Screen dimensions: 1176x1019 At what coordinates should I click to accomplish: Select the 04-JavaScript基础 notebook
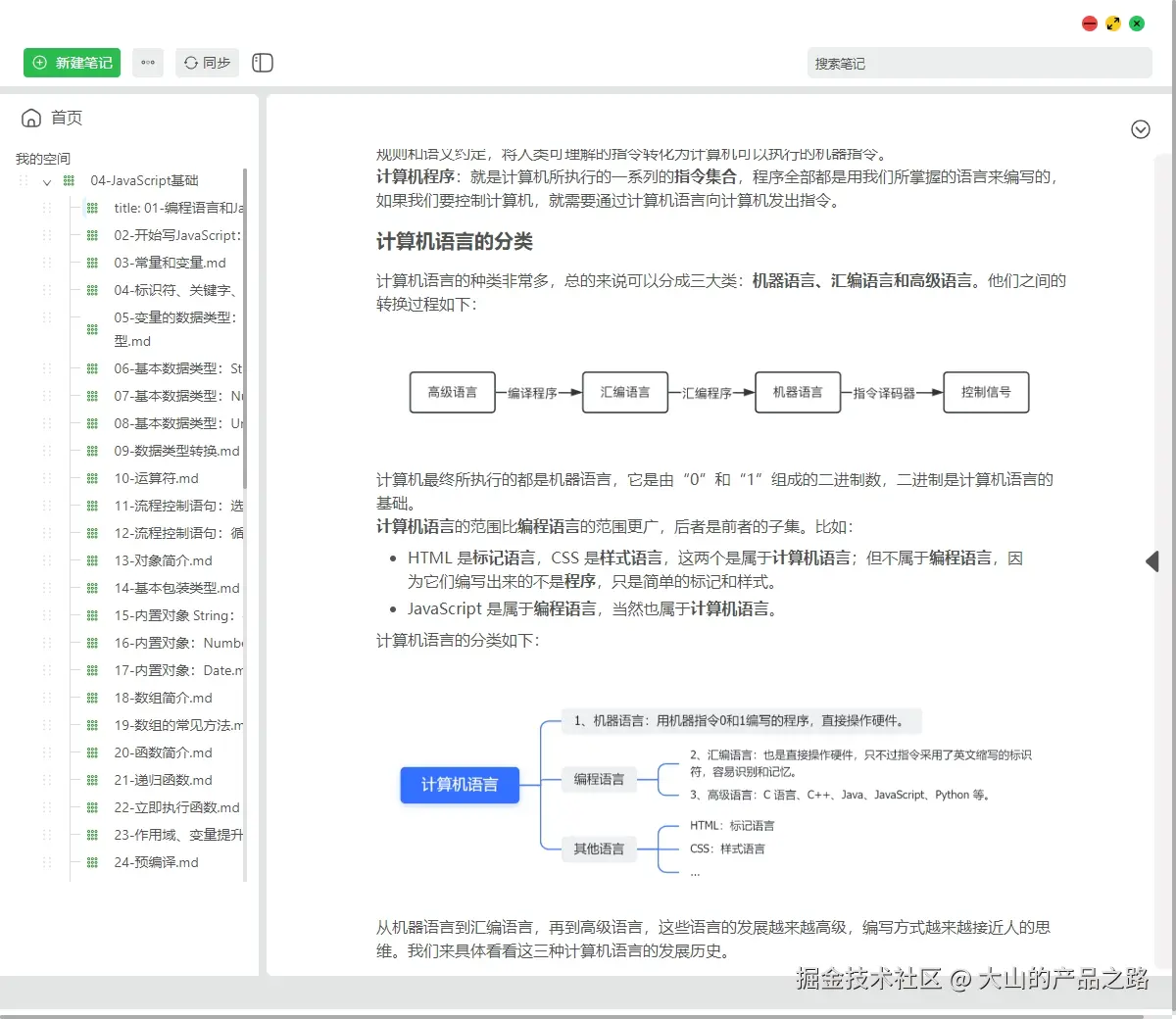144,180
